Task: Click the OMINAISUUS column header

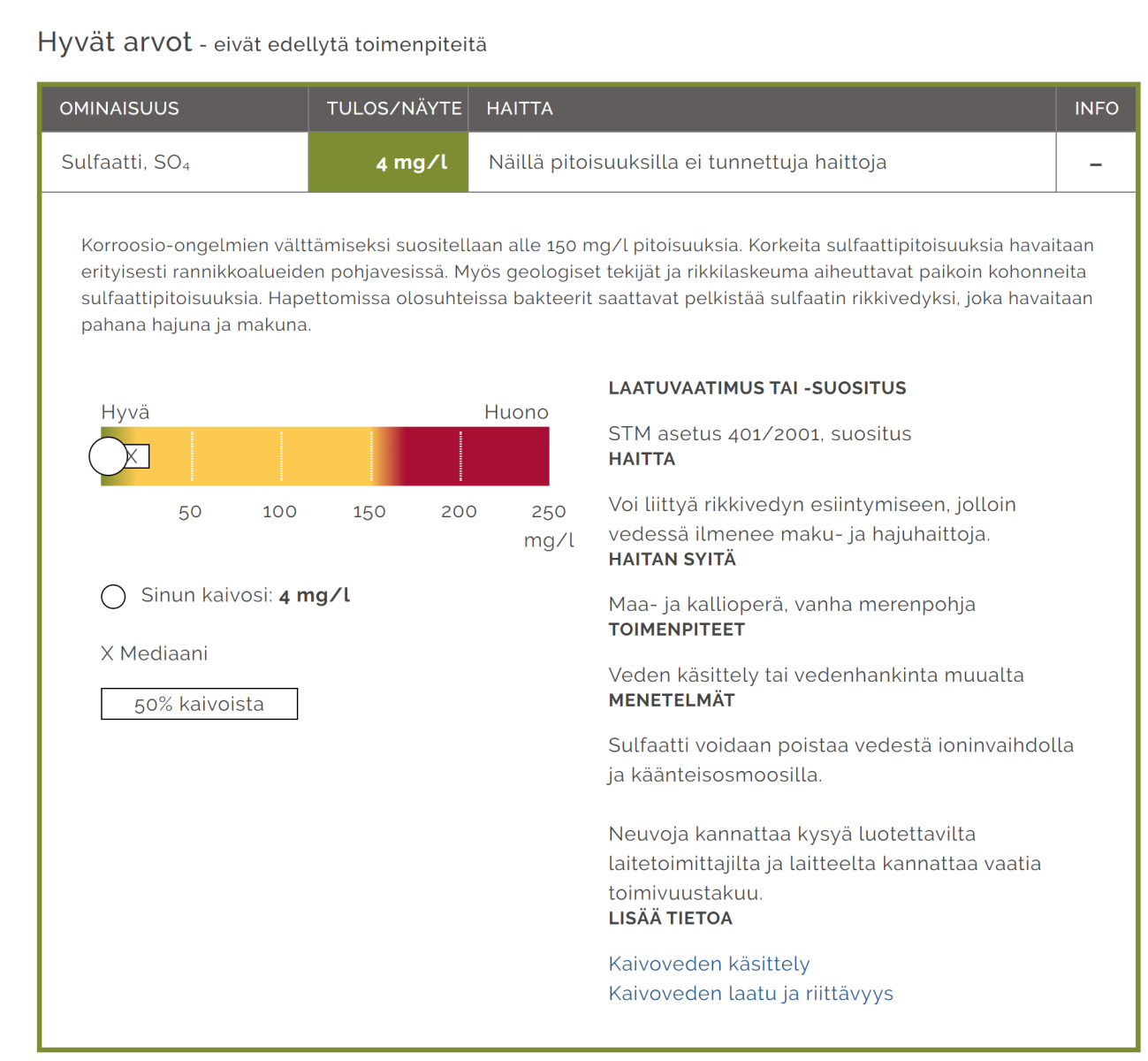Action: [119, 109]
